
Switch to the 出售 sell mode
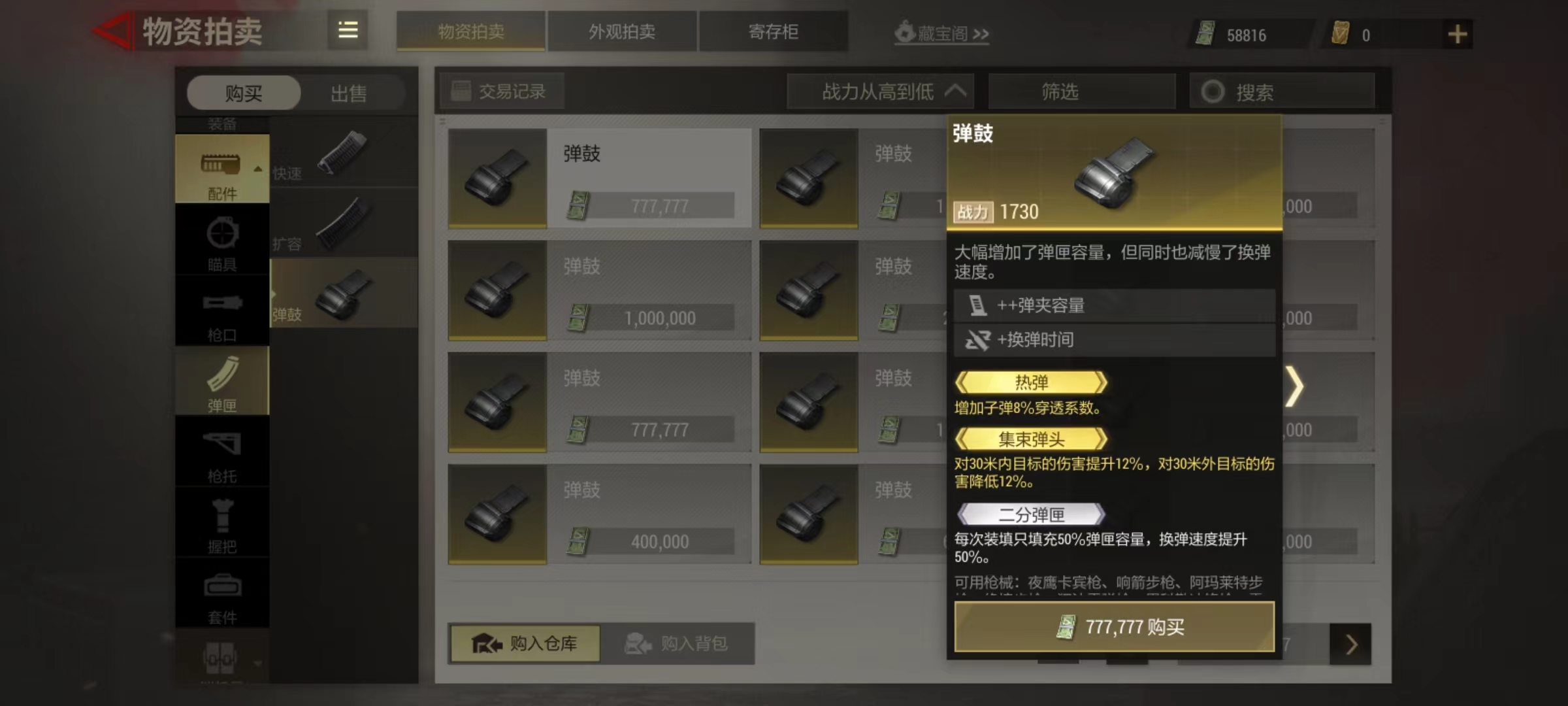[x=349, y=93]
